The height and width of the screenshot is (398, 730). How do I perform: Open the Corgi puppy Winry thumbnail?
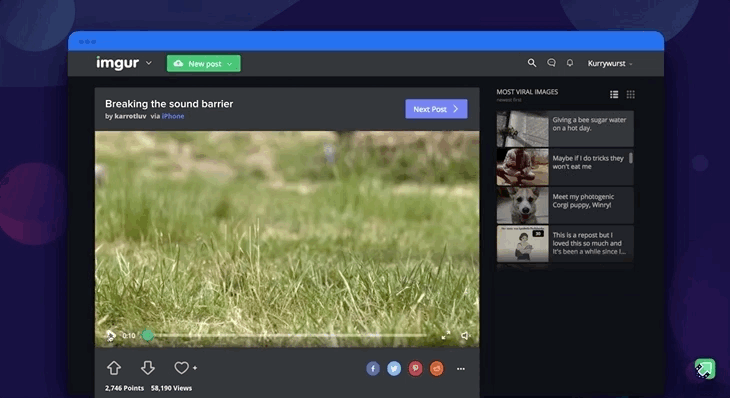pos(522,205)
